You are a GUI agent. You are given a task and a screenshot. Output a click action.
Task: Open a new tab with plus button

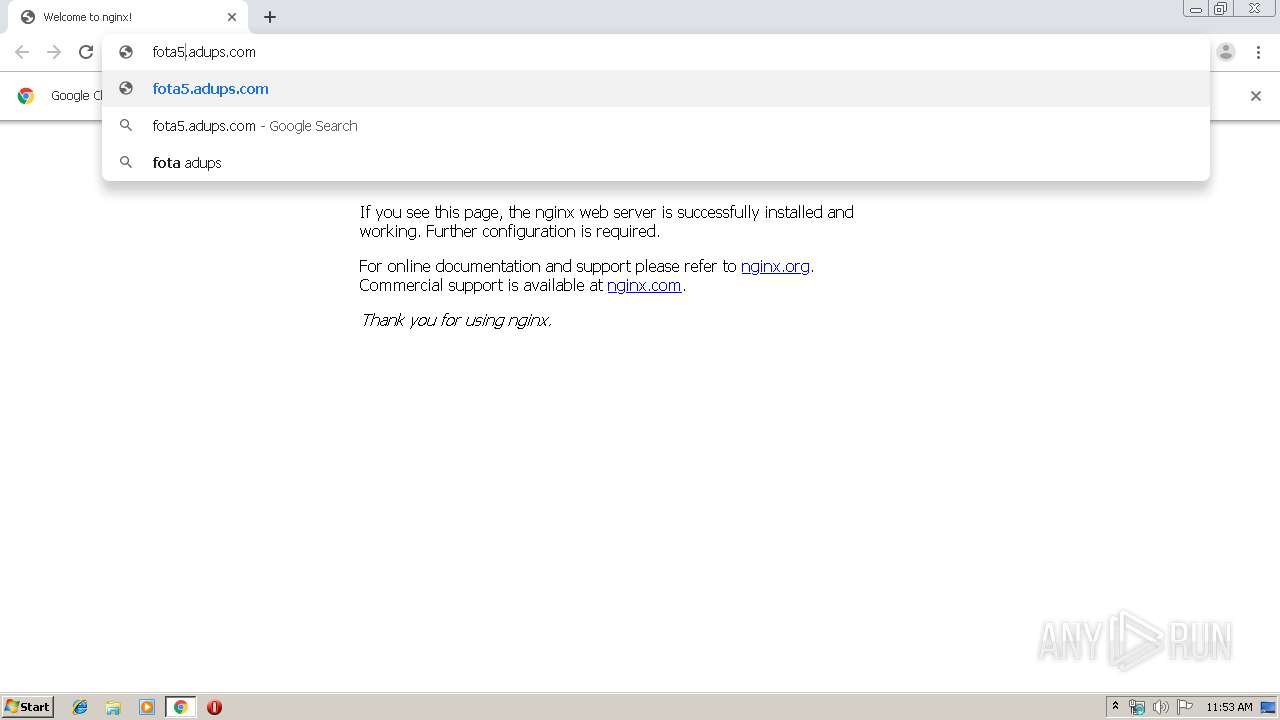[270, 17]
